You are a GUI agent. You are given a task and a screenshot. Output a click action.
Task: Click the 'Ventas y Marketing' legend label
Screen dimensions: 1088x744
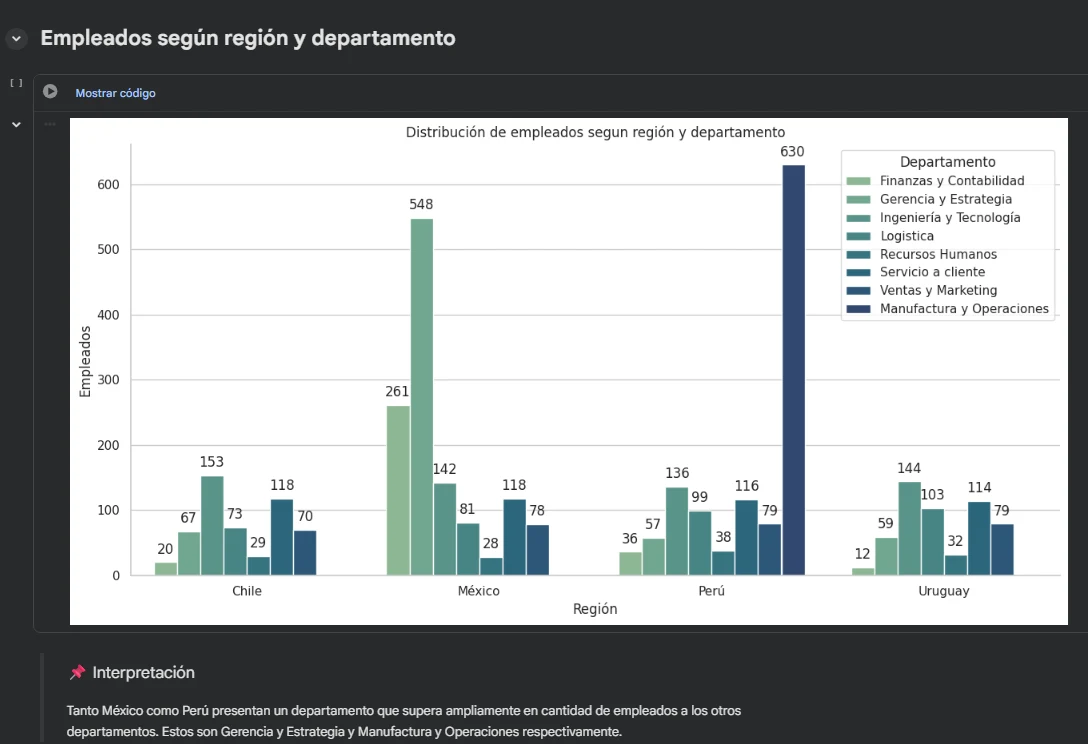coord(938,290)
